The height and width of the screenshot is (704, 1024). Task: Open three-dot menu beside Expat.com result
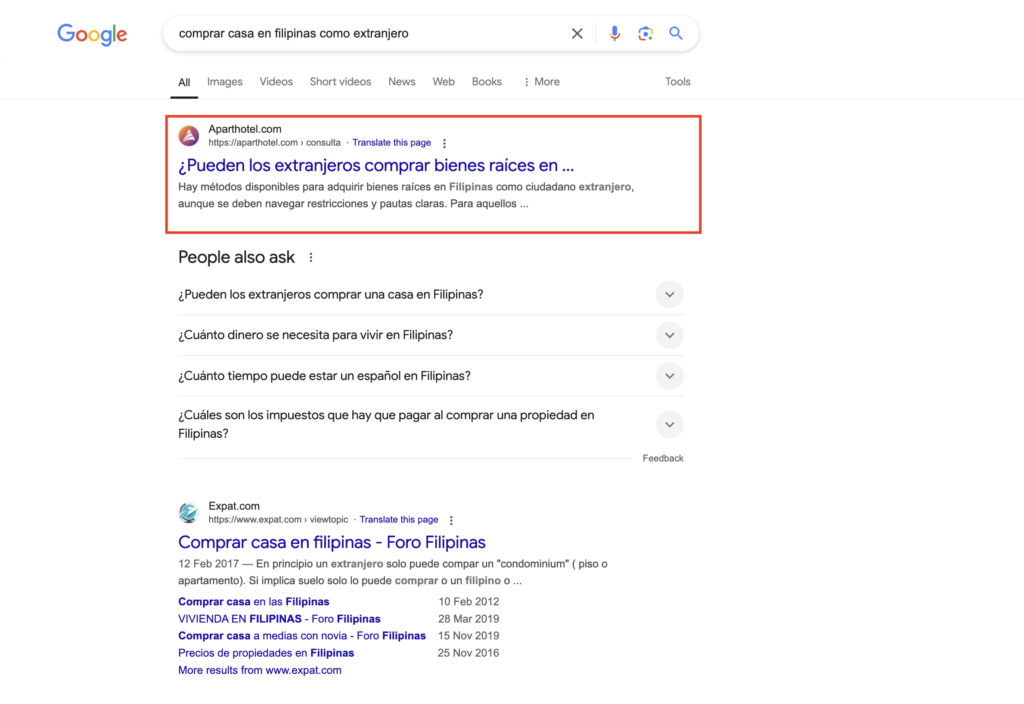(451, 520)
